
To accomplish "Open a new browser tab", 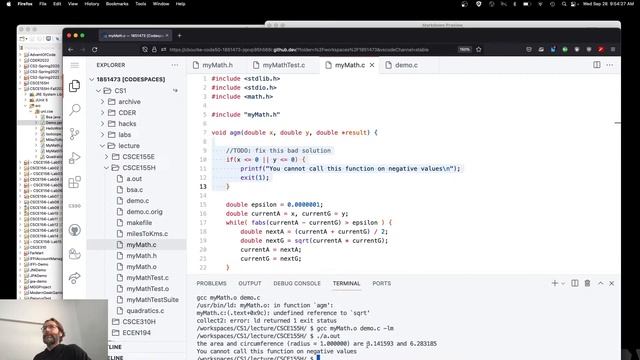I will coord(179,36).
